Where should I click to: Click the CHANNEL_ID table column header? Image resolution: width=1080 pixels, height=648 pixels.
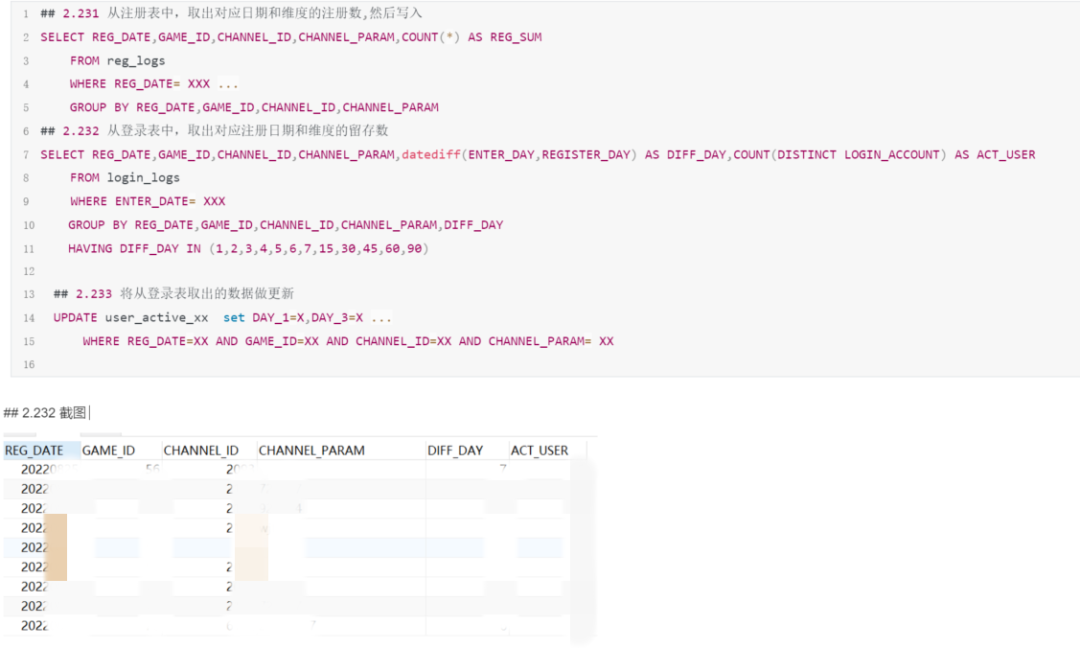coord(200,450)
